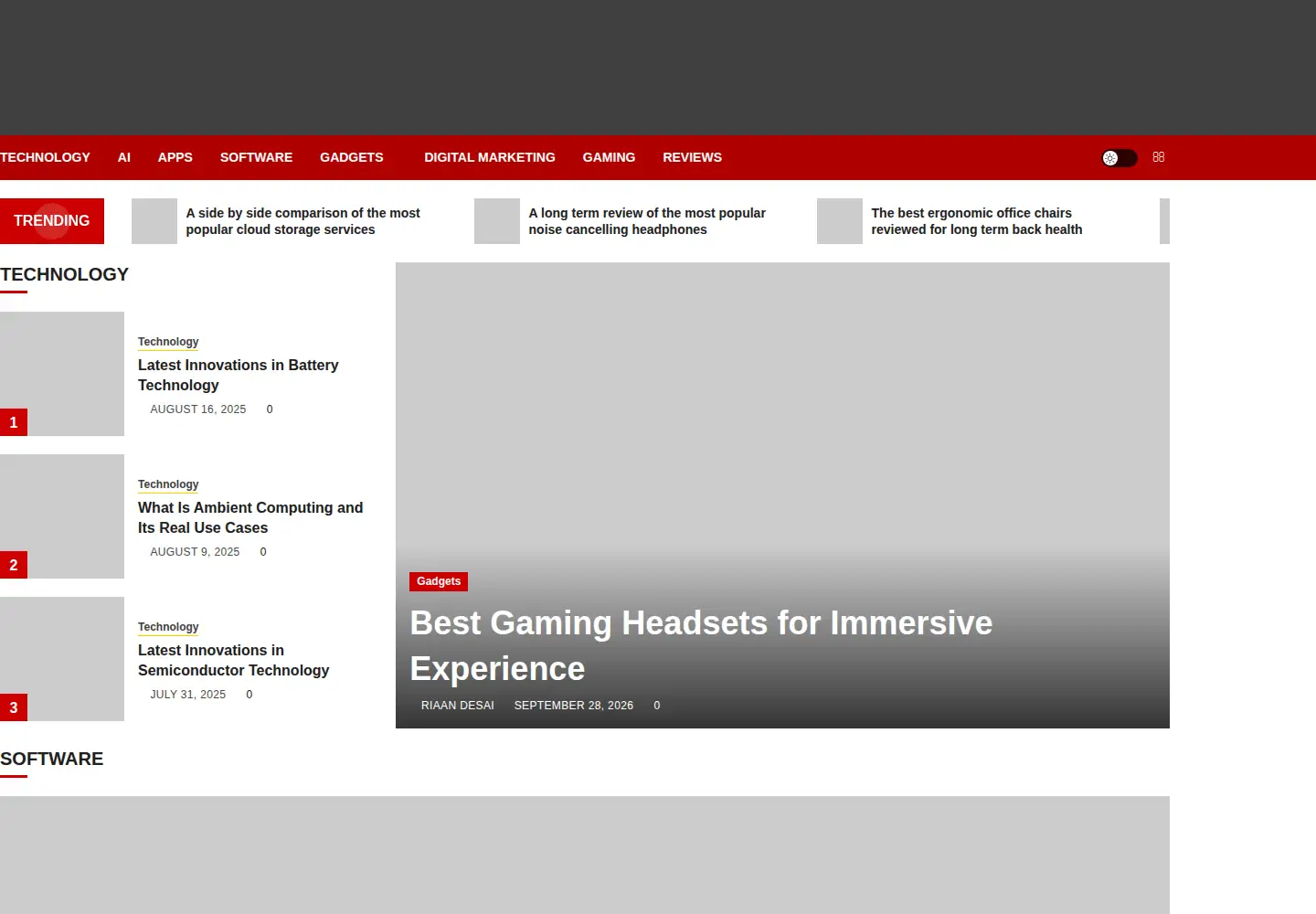The height and width of the screenshot is (914, 1316).
Task: Click the thumbnail numbered 3
Action: pos(62,659)
